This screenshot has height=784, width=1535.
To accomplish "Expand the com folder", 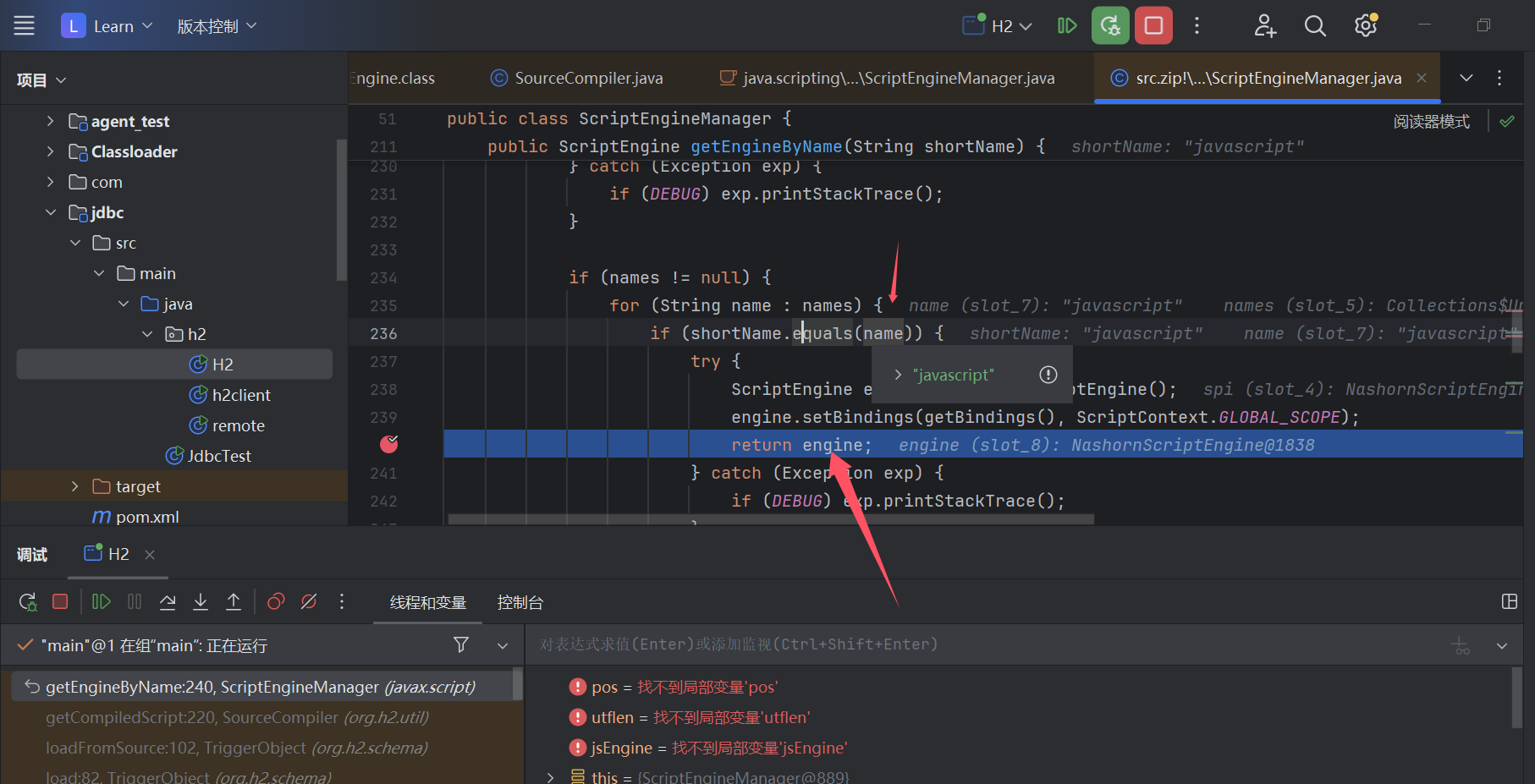I will pos(50,182).
